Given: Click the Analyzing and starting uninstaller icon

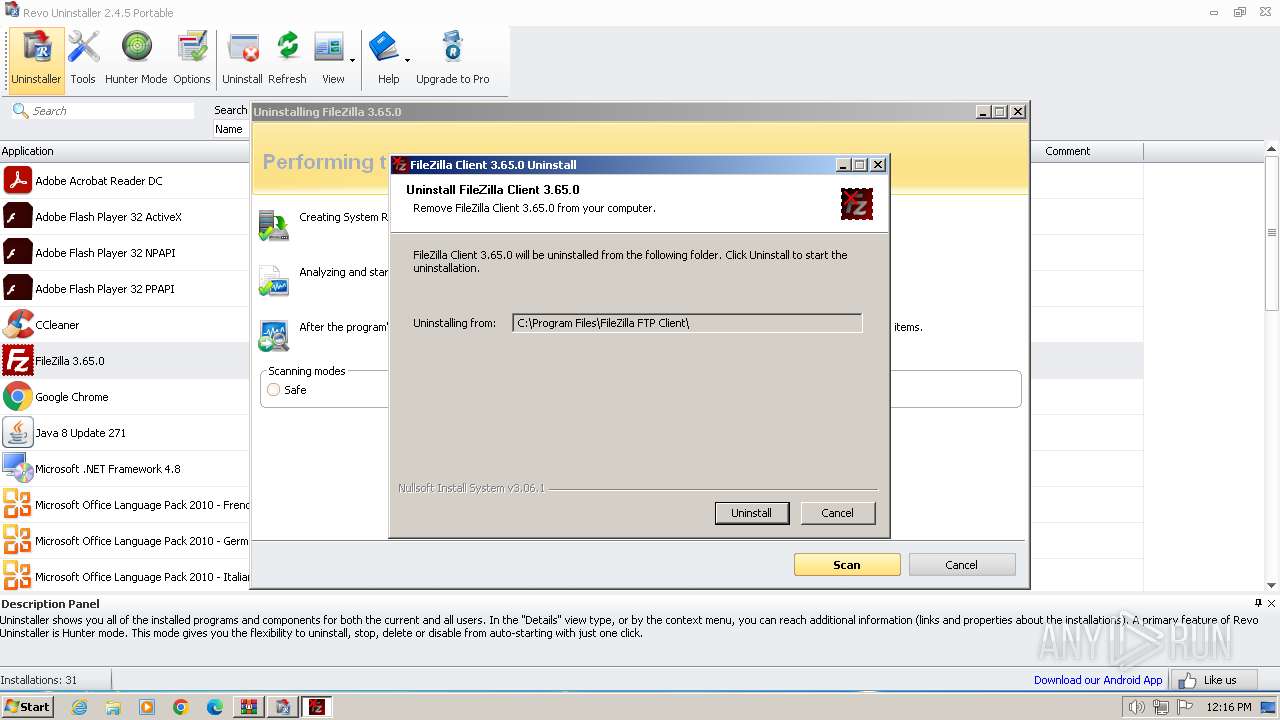Looking at the screenshot, I should [x=273, y=281].
